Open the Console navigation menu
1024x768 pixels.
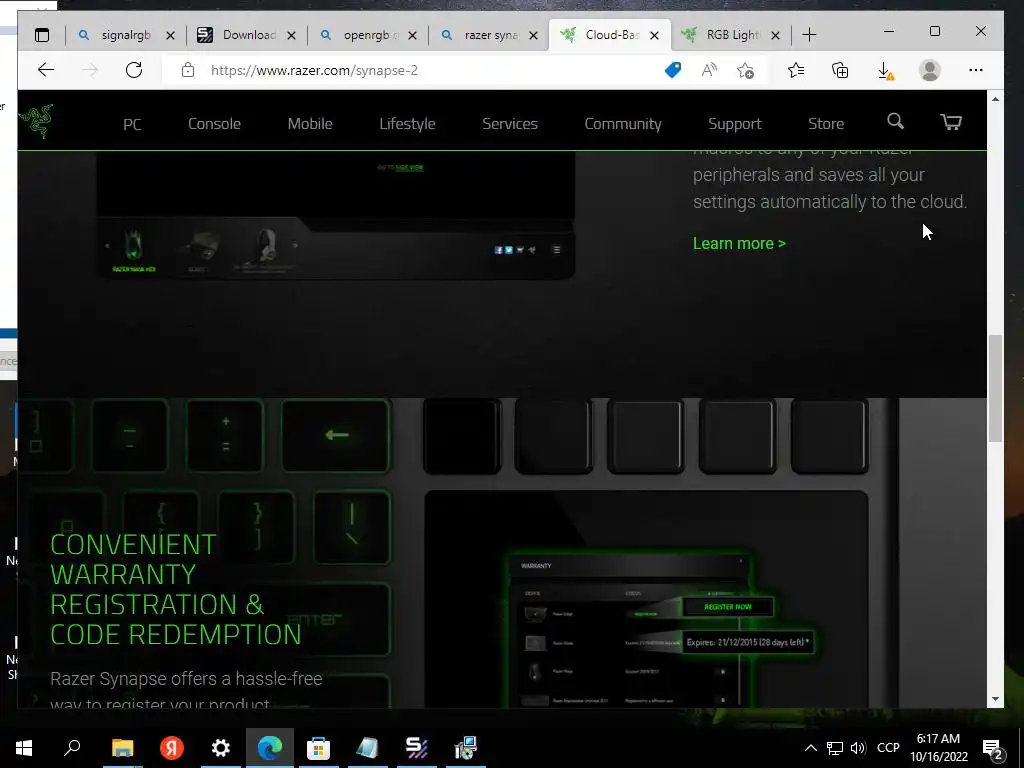tap(214, 124)
